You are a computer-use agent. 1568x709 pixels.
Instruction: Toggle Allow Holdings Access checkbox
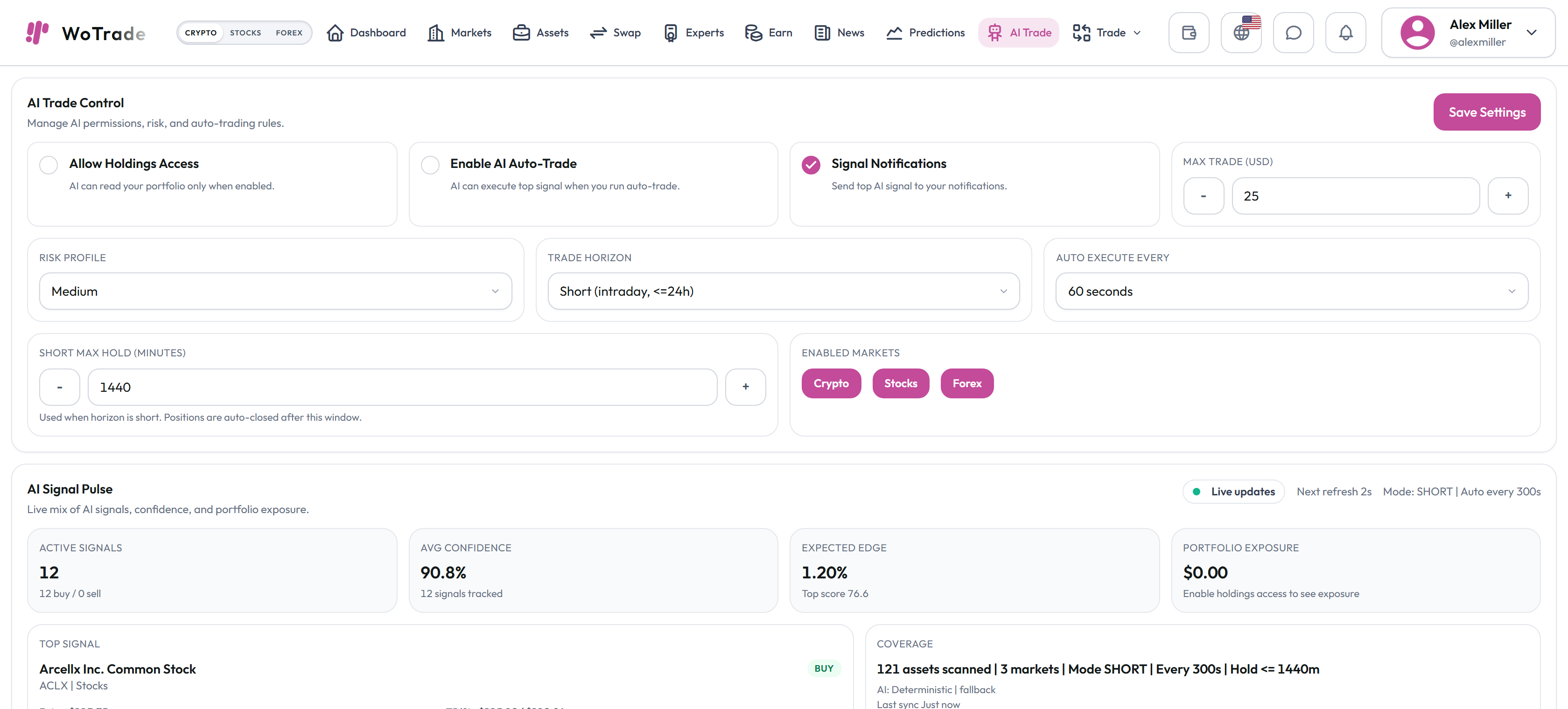pos(49,165)
